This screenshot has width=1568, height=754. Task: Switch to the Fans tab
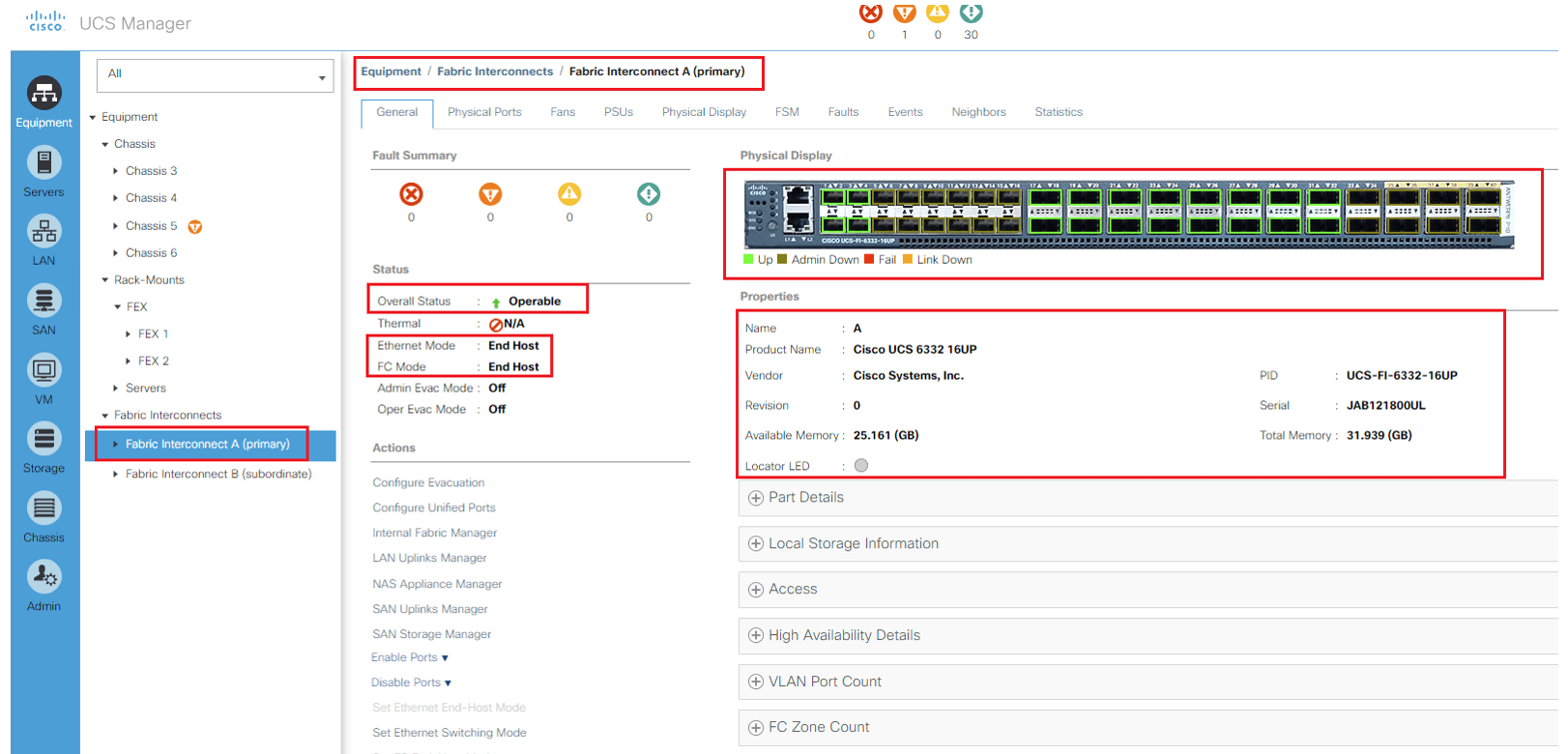563,112
